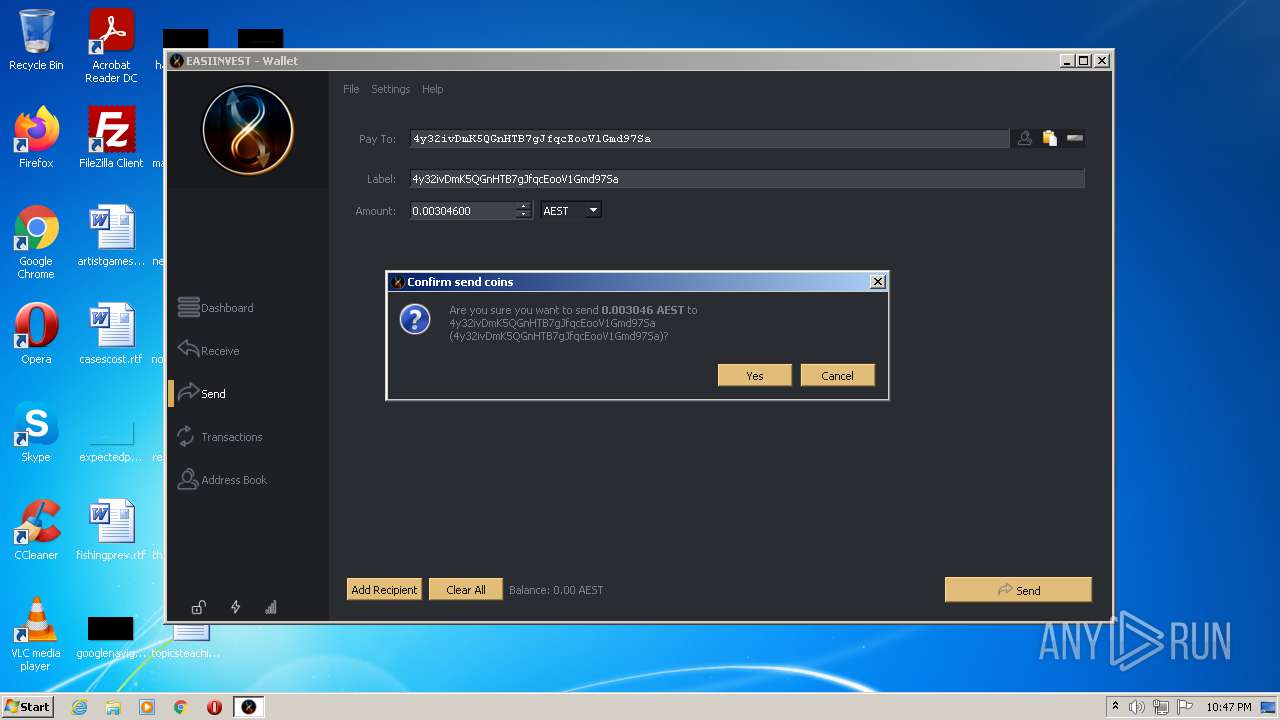Image resolution: width=1280 pixels, height=720 pixels.
Task: Click the Amount value field
Action: click(463, 211)
